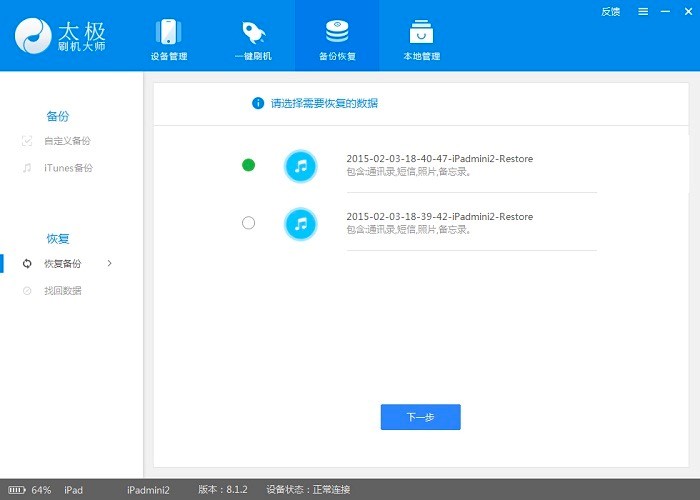This screenshot has height=500, width=700.
Task: Select the 2015-02-03-18-40-47 backup radio button
Action: [x=249, y=165]
